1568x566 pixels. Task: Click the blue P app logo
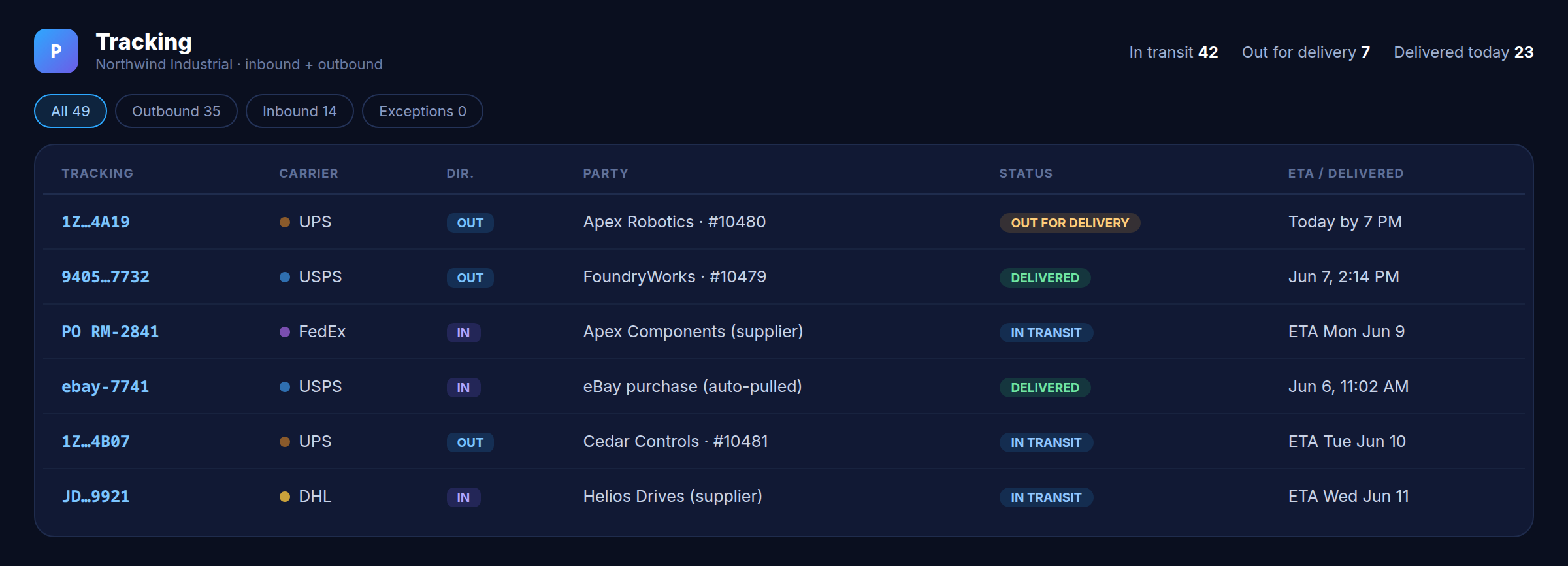[56, 51]
